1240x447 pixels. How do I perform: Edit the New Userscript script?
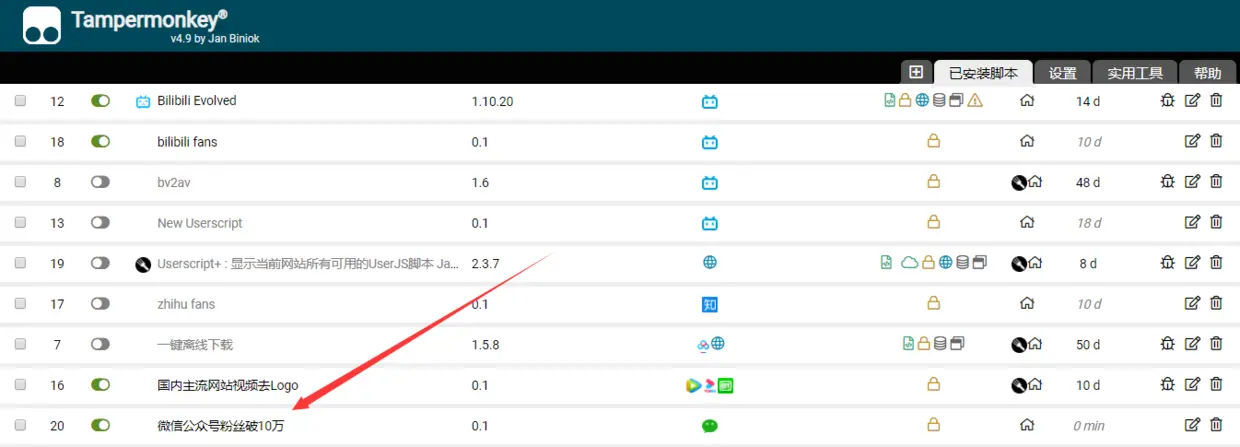coord(1192,222)
